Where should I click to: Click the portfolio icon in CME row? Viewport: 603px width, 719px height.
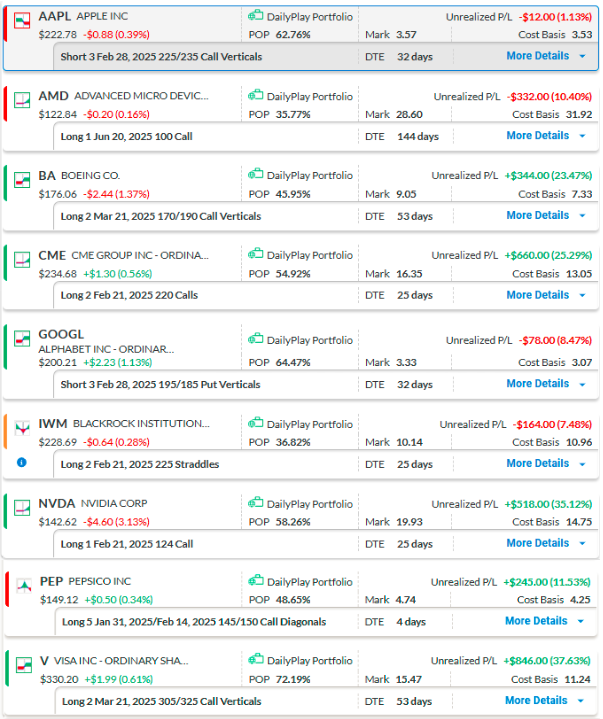(x=256, y=254)
